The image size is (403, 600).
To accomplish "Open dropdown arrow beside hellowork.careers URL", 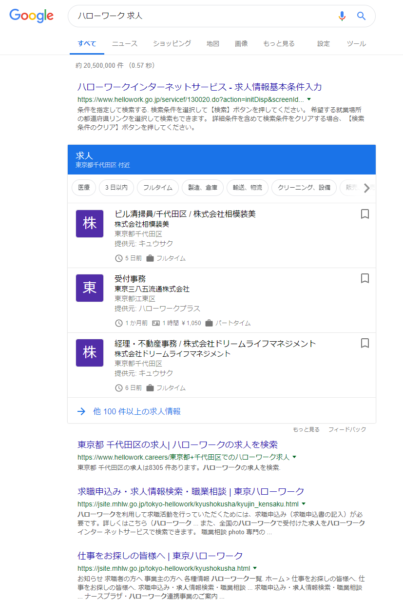I will tap(294, 457).
